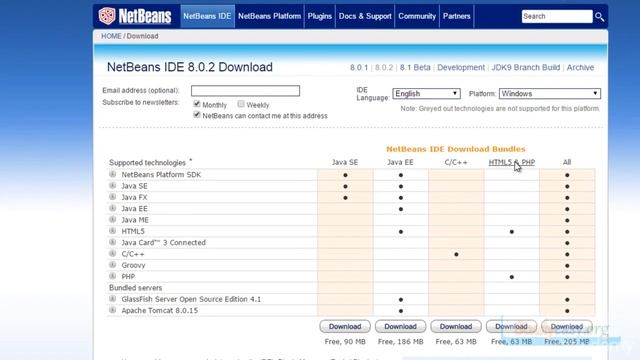Uncheck NetBeans can contact me checkbox
Viewport: 640px width, 360px height.
(197, 115)
